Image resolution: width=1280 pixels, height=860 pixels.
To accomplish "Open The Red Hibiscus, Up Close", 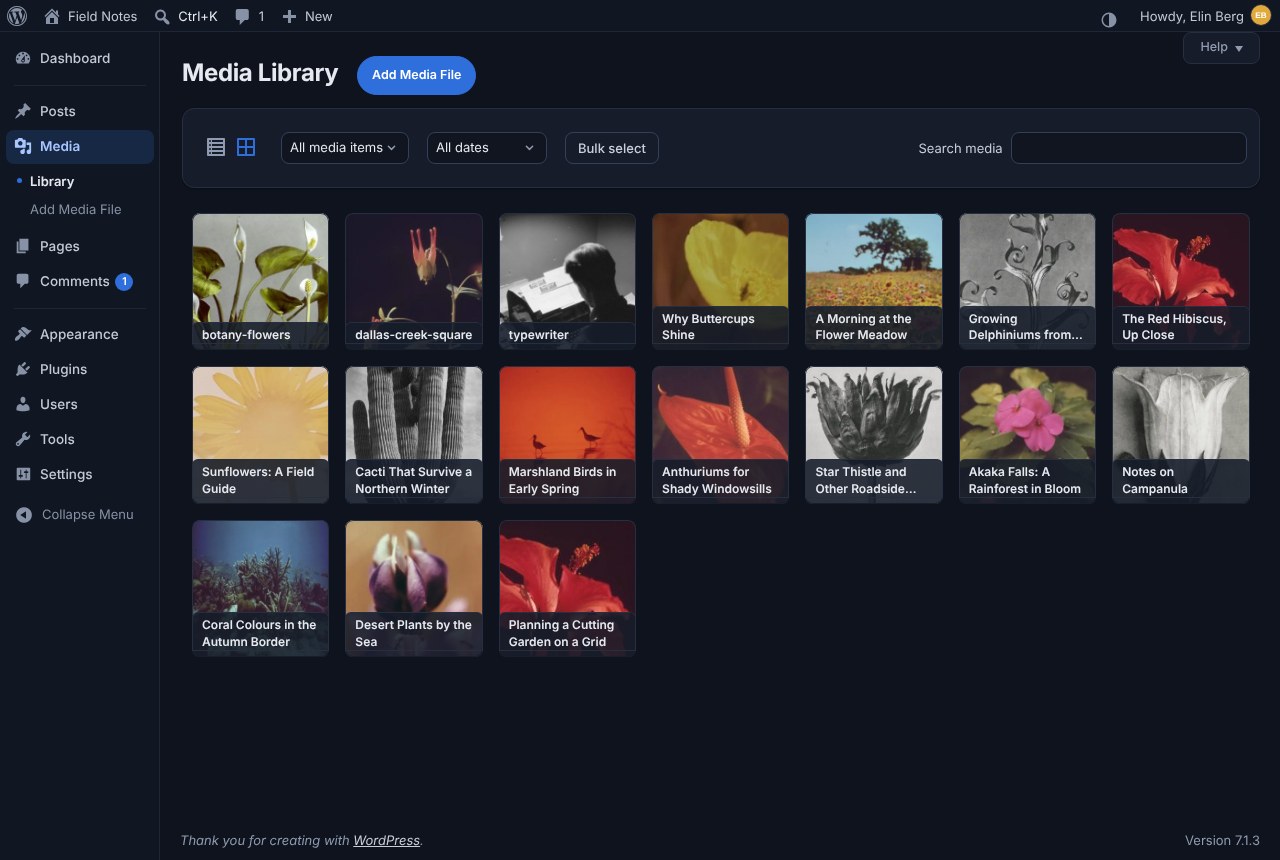I will pyautogui.click(x=1181, y=280).
